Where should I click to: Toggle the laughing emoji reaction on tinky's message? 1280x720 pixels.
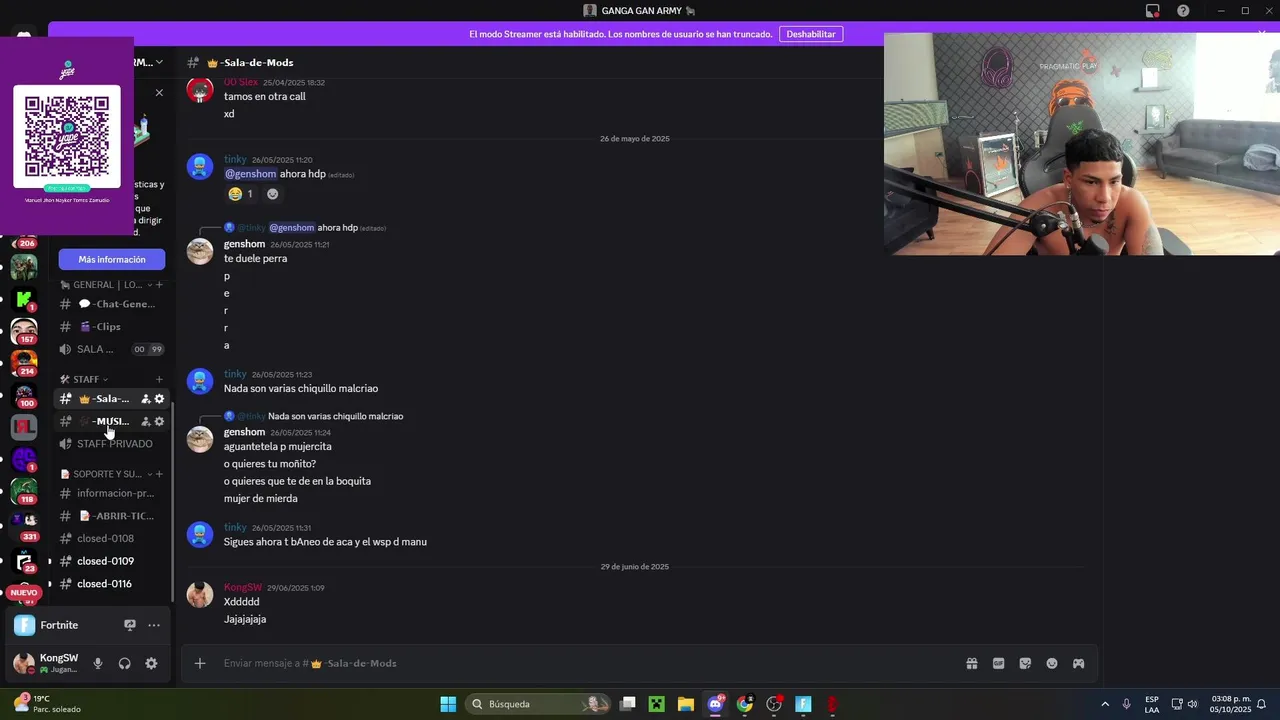tap(240, 194)
